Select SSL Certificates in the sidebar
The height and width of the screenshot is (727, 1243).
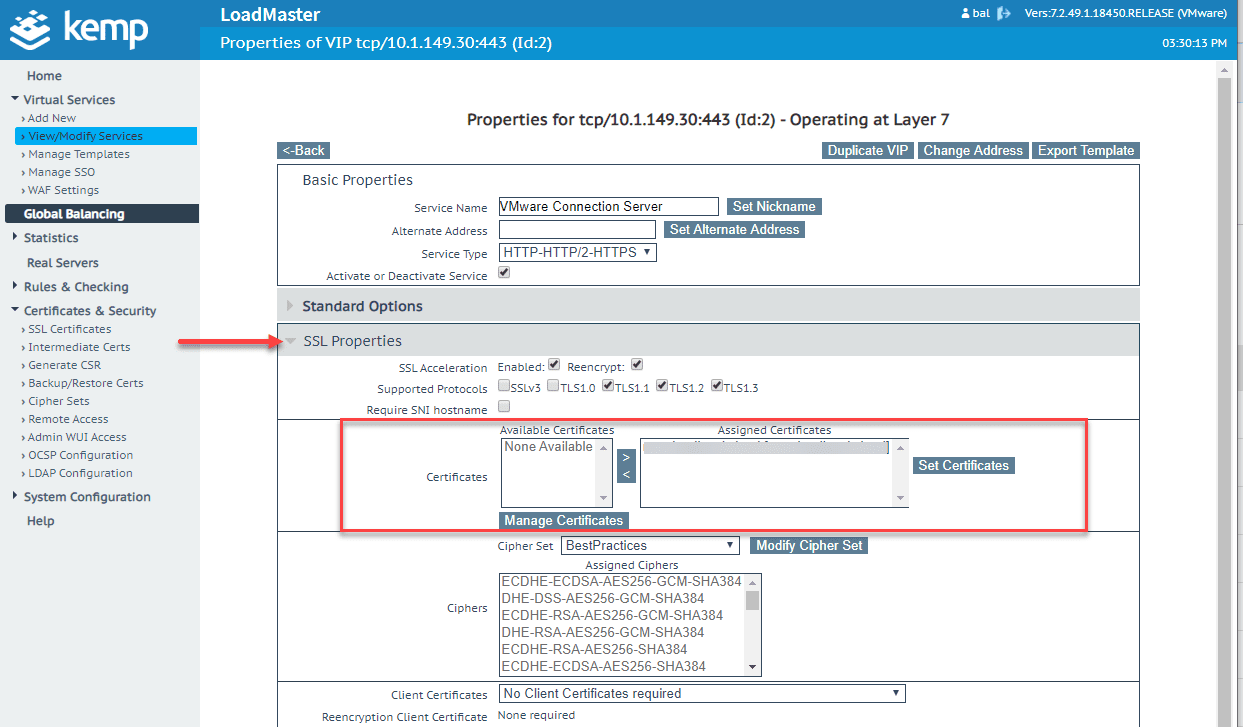click(69, 328)
